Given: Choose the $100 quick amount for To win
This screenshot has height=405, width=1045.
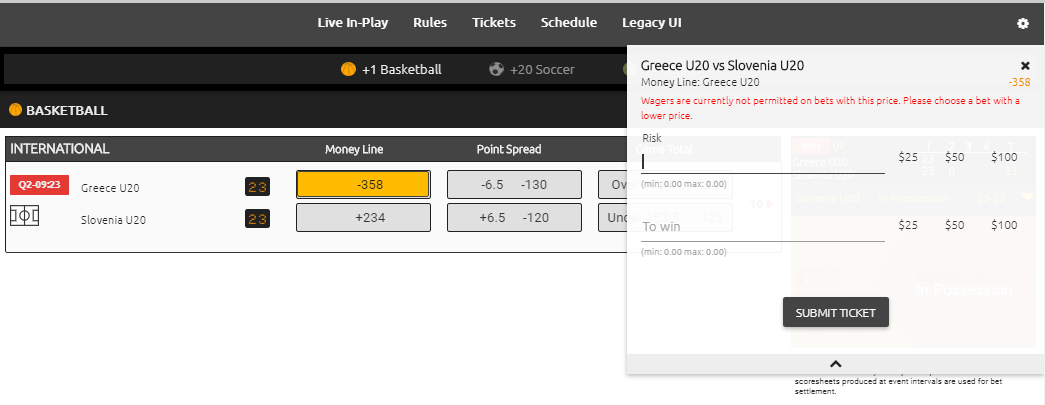Looking at the screenshot, I should [x=1004, y=225].
